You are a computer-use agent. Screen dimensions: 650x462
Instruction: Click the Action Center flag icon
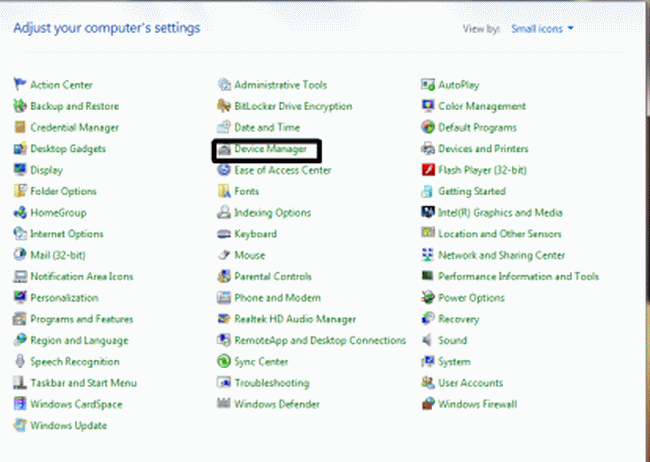(x=21, y=85)
